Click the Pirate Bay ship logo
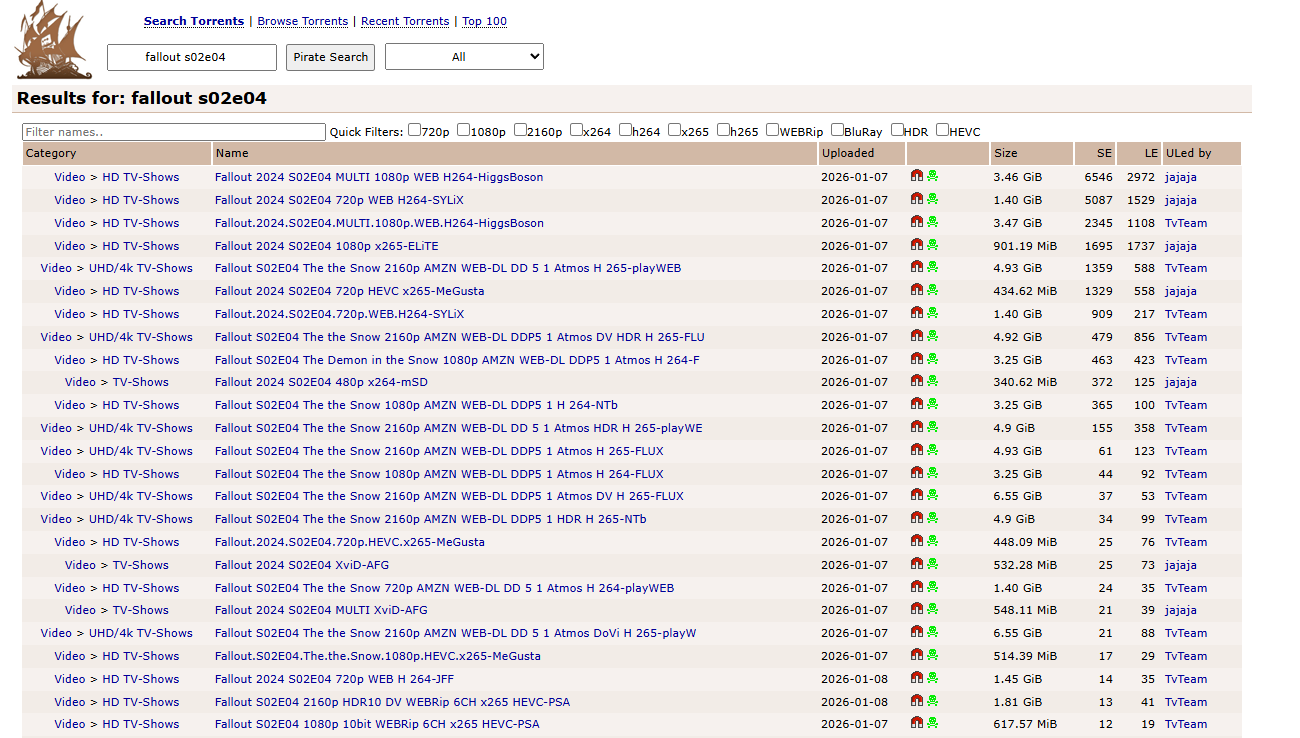The height and width of the screenshot is (738, 1300). point(53,40)
